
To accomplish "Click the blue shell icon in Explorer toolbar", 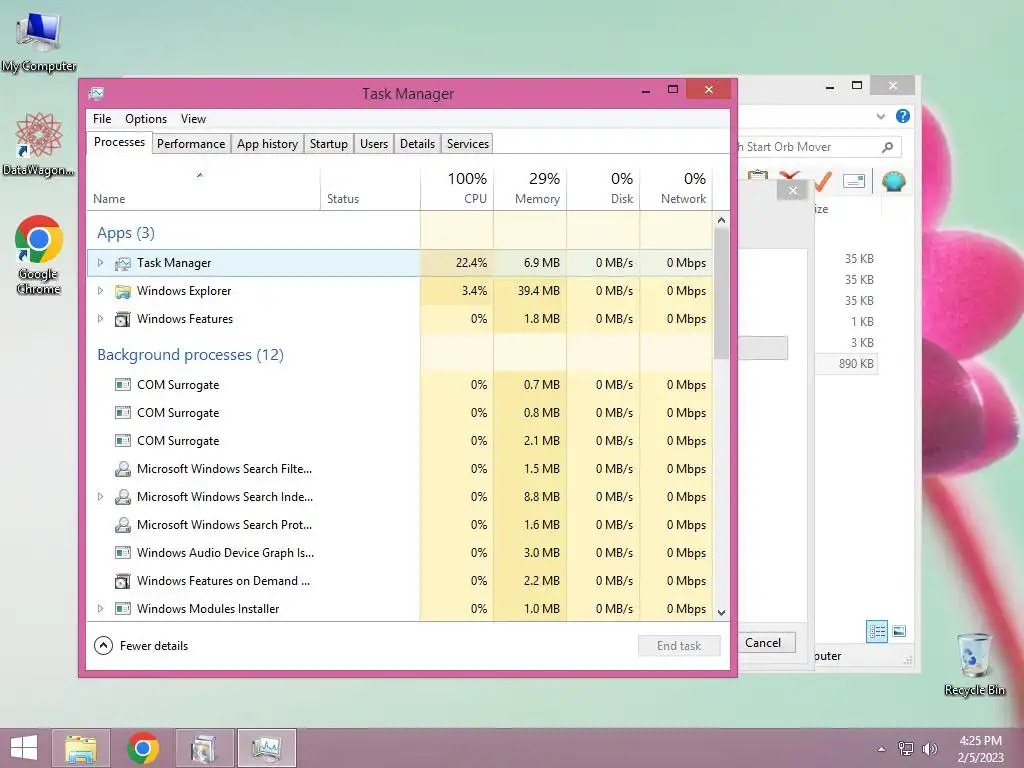I will tap(893, 181).
